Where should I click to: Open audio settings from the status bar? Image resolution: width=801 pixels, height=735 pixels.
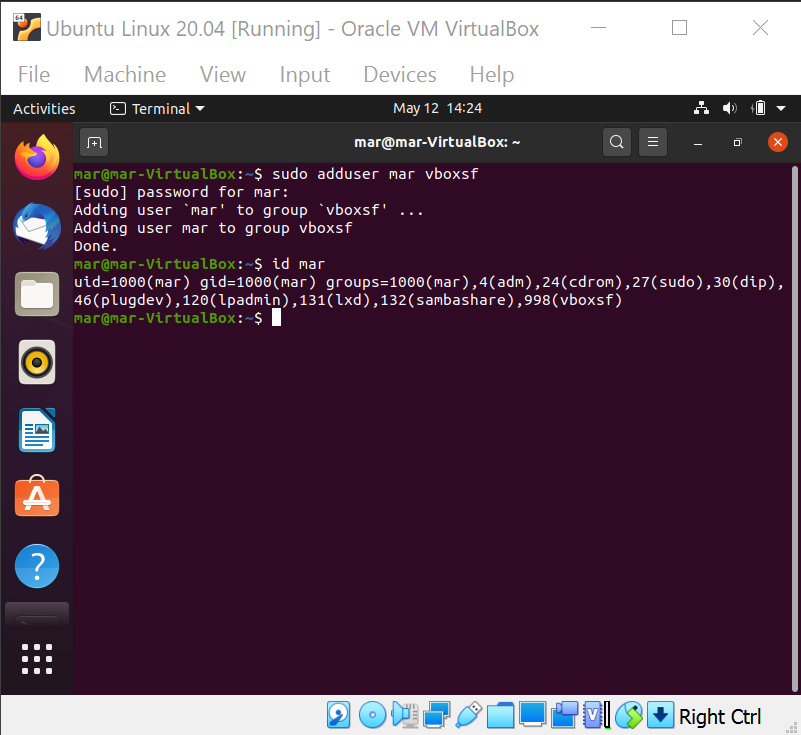coord(404,715)
